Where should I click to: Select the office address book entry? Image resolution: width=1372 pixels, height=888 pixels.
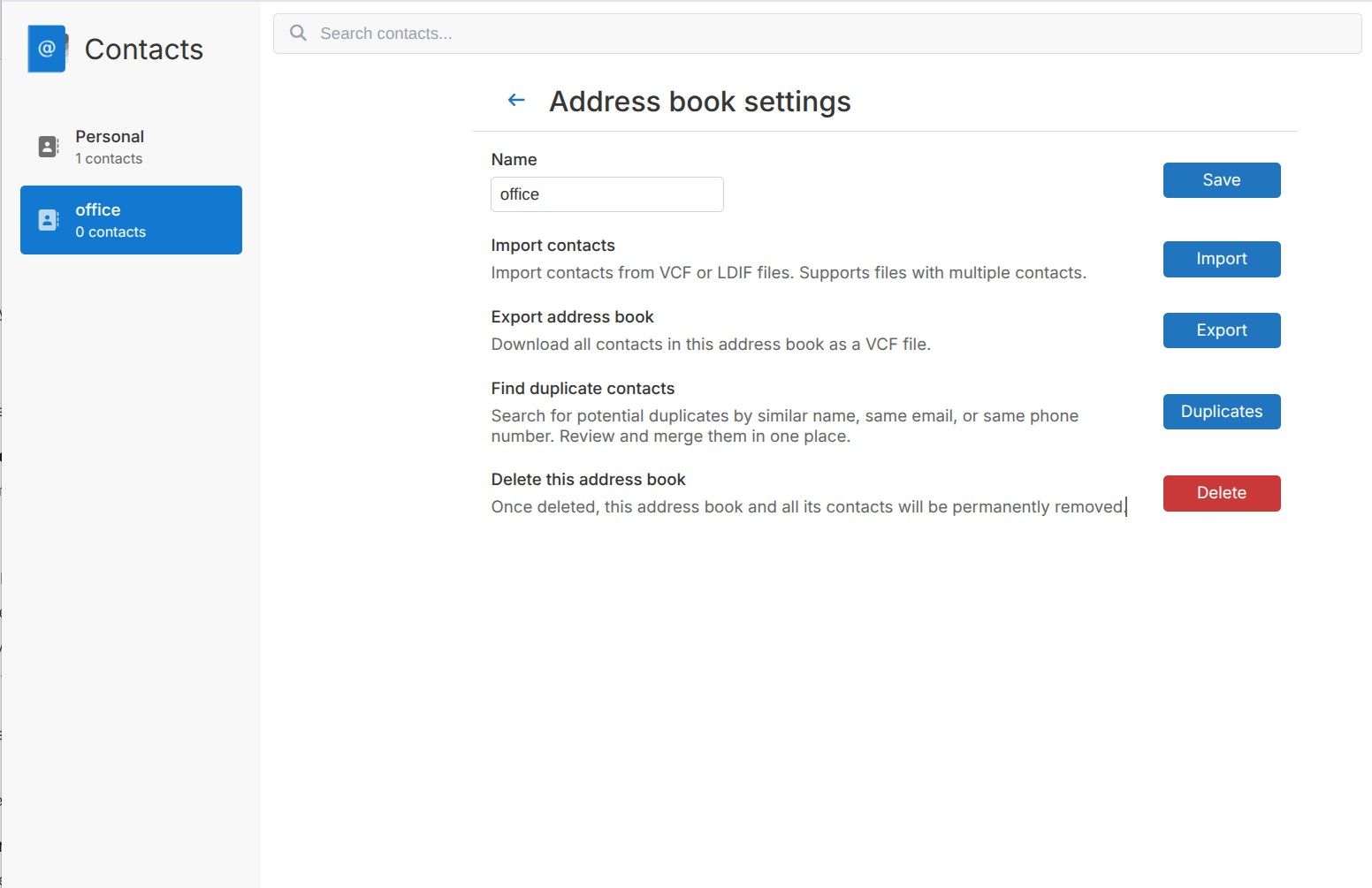tap(131, 220)
